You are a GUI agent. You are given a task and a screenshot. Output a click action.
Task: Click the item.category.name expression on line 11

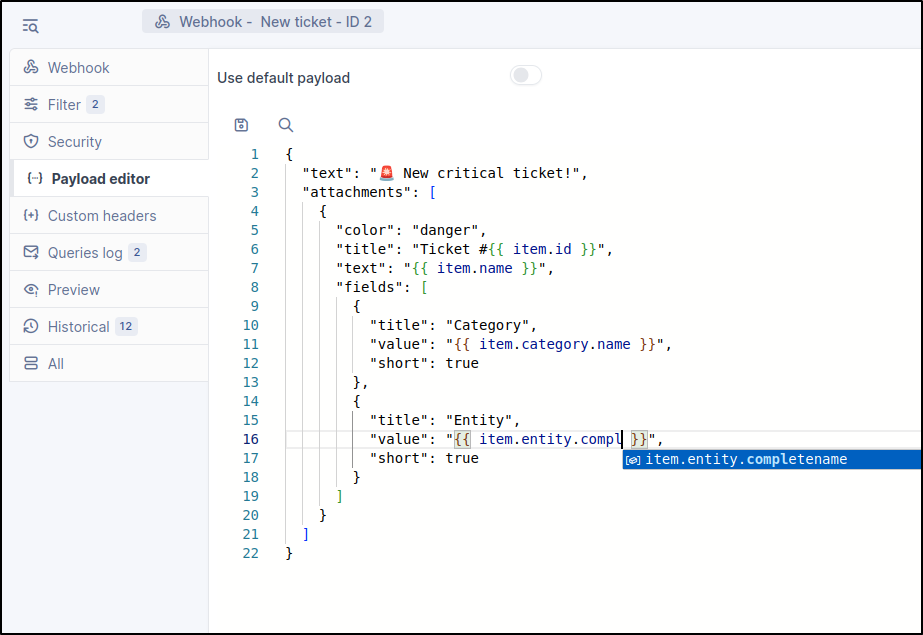coord(555,344)
